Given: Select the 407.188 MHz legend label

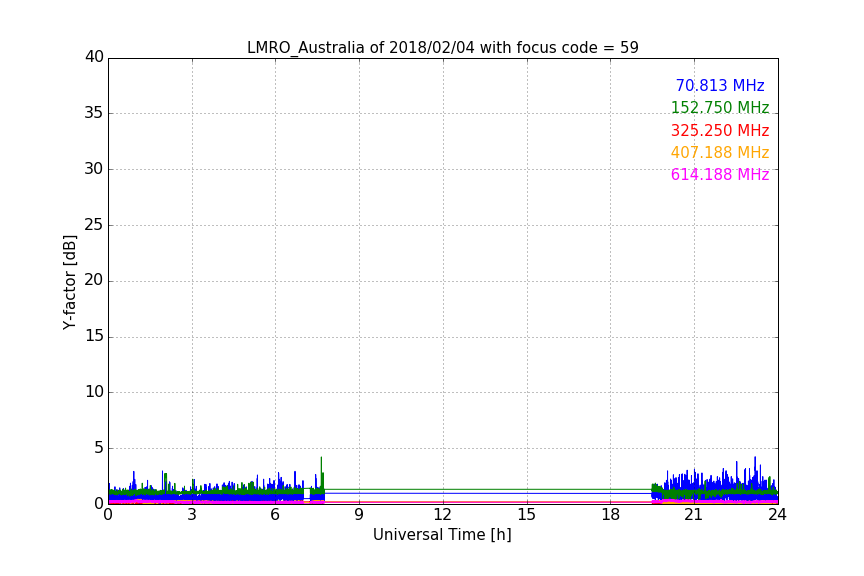Looking at the screenshot, I should click(x=720, y=152).
